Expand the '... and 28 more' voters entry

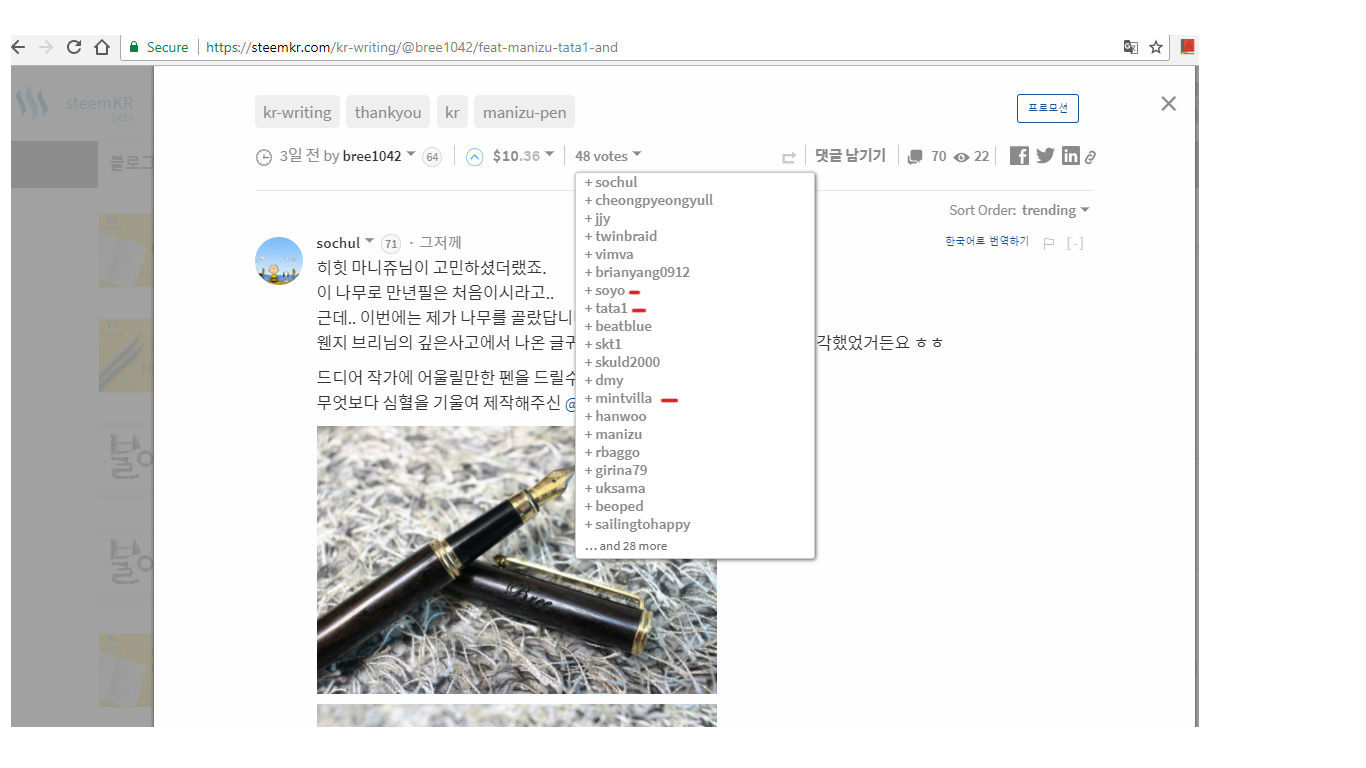[x=626, y=545]
